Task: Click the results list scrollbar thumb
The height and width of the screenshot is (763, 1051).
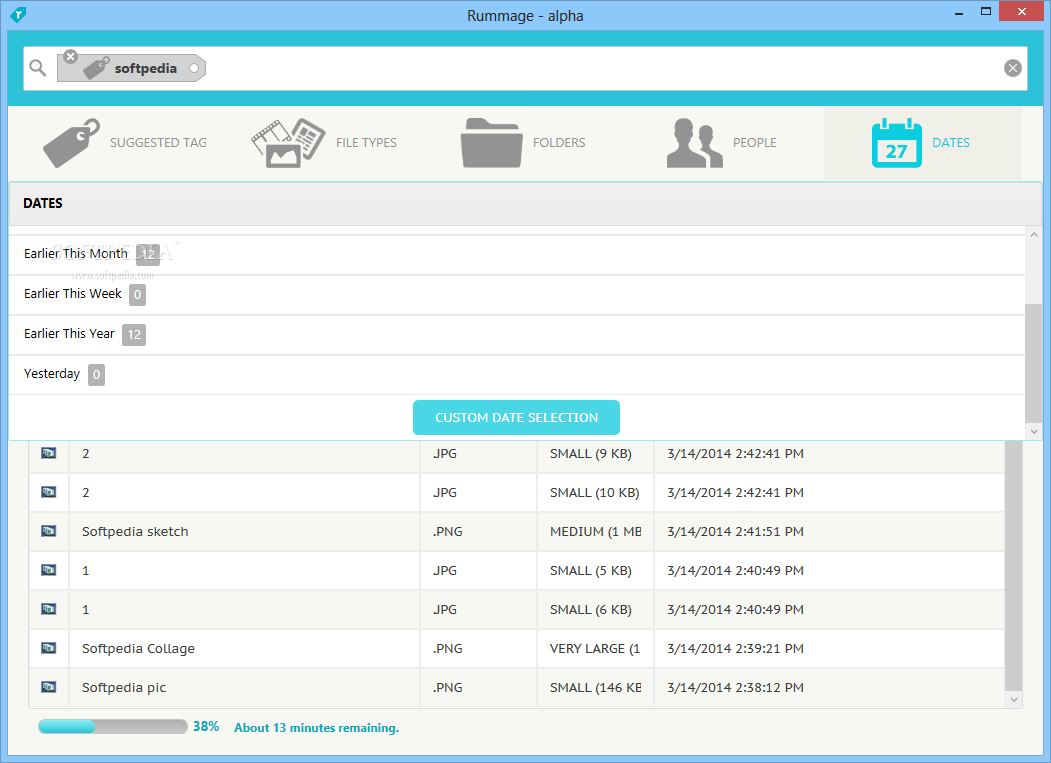Action: 1013,565
